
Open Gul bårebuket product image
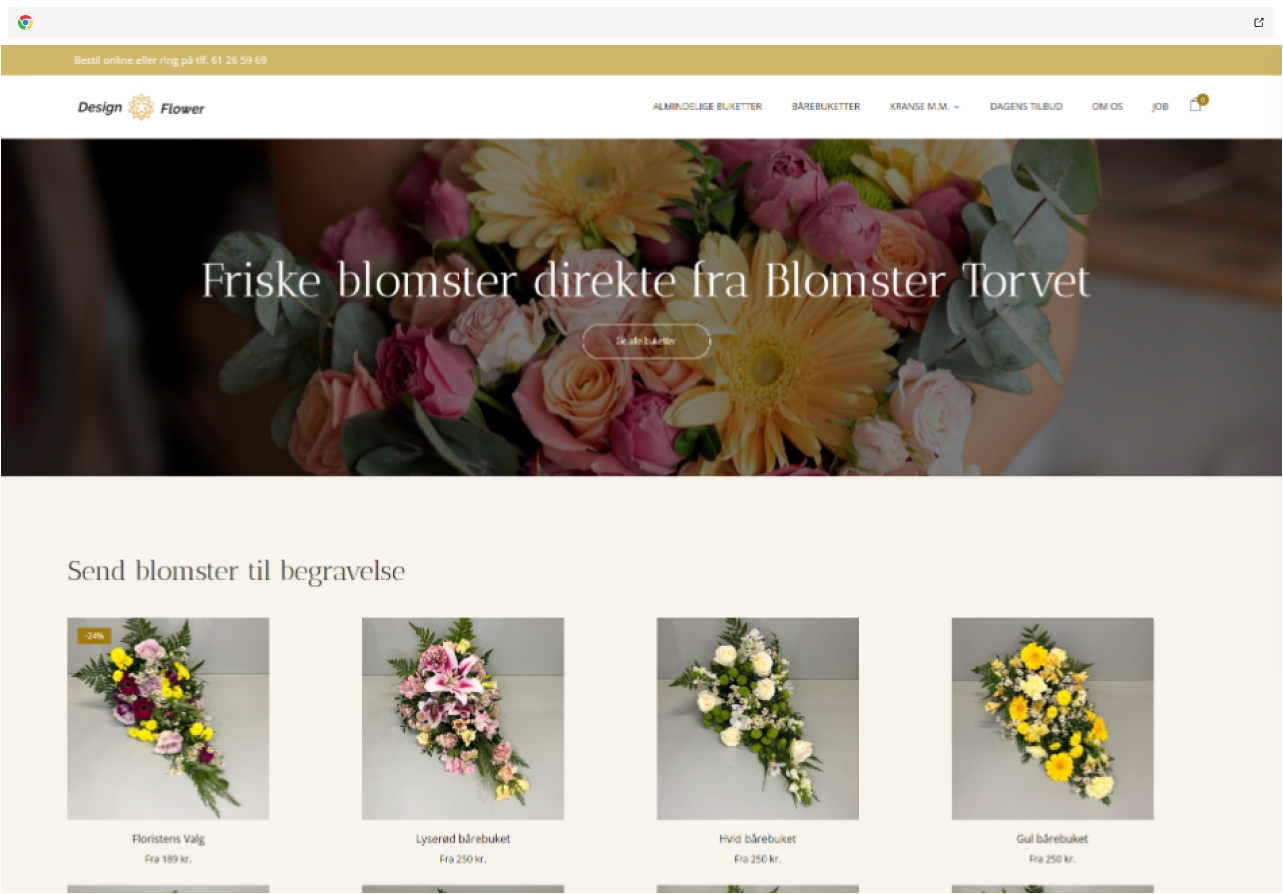(1052, 718)
